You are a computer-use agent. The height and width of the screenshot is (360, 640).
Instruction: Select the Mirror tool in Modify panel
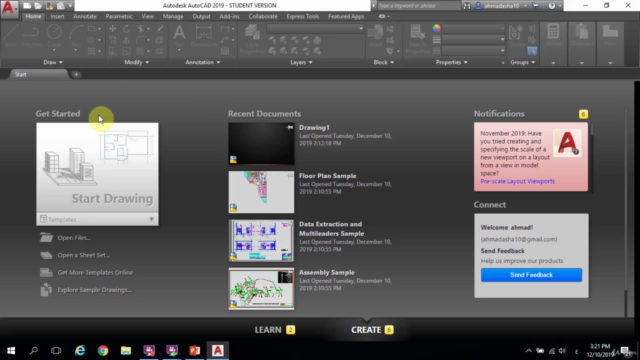tap(127, 40)
